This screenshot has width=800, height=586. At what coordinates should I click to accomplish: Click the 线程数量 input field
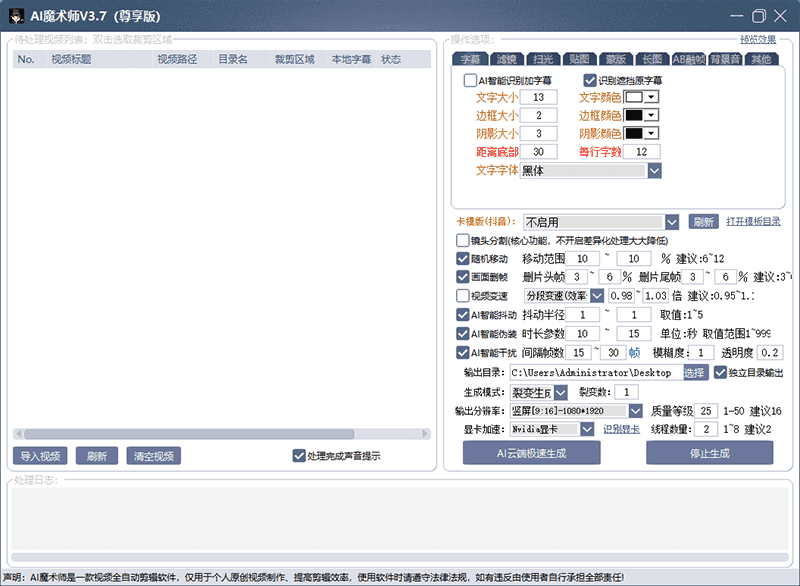pyautogui.click(x=706, y=429)
